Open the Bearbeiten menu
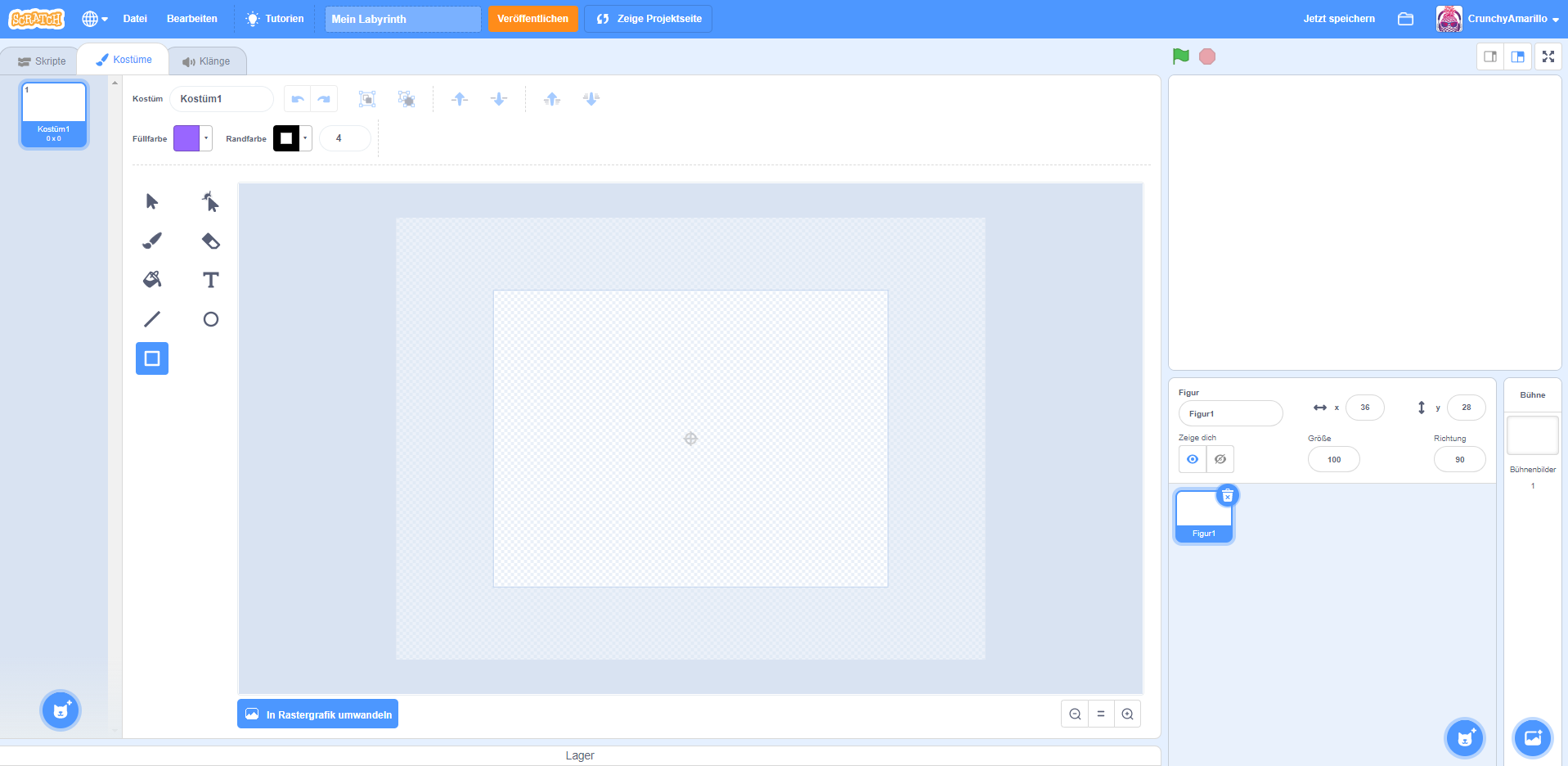Image resolution: width=1568 pixels, height=766 pixels. [x=192, y=19]
